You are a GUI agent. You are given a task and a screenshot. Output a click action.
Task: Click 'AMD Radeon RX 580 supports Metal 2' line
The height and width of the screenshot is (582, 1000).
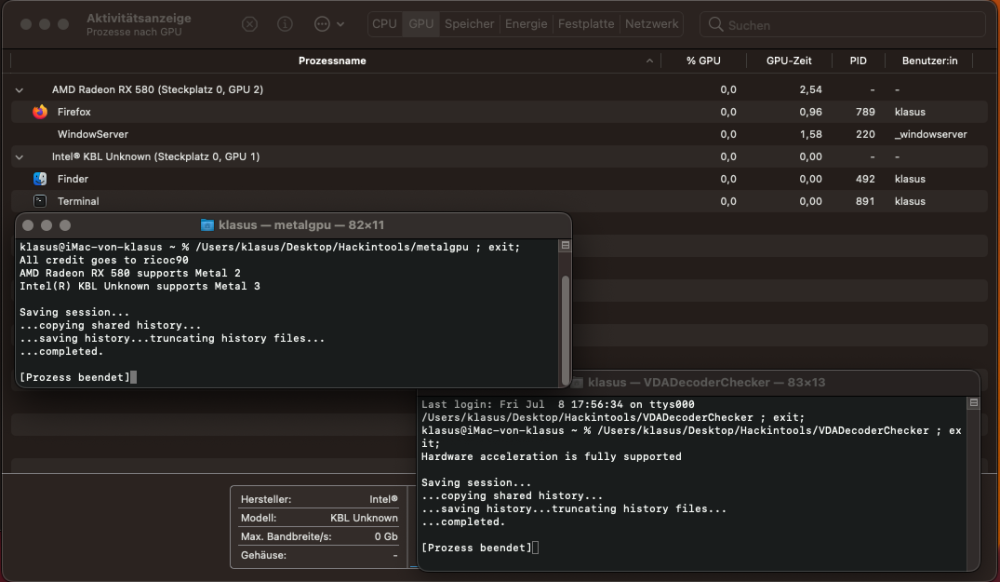[130, 273]
